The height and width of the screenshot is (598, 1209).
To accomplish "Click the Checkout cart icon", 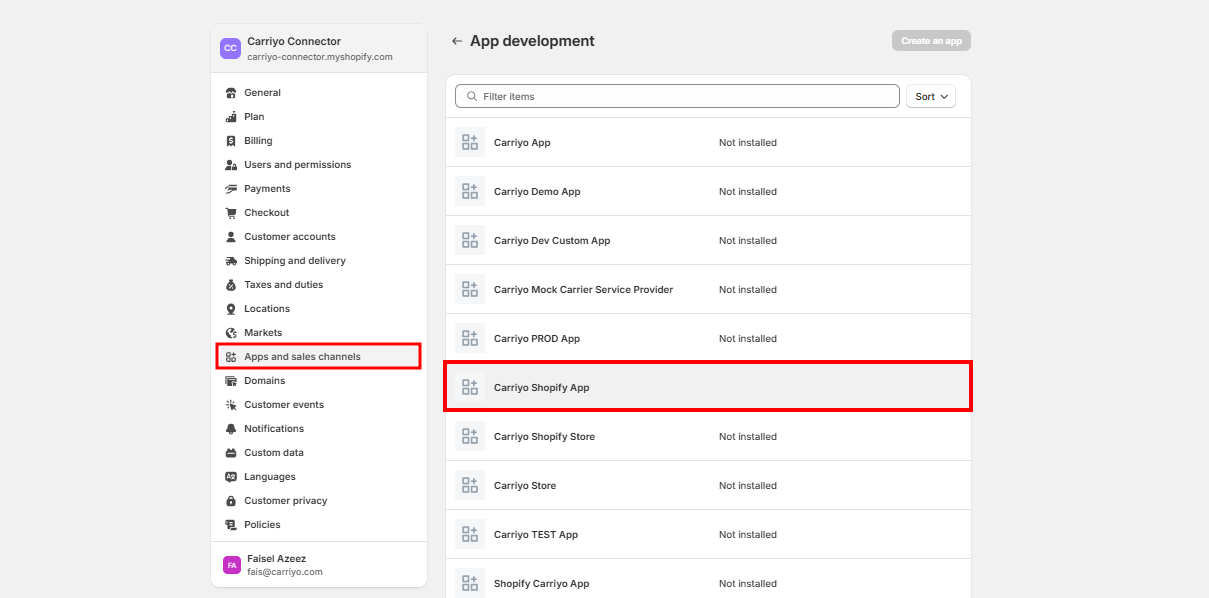I will coord(231,213).
